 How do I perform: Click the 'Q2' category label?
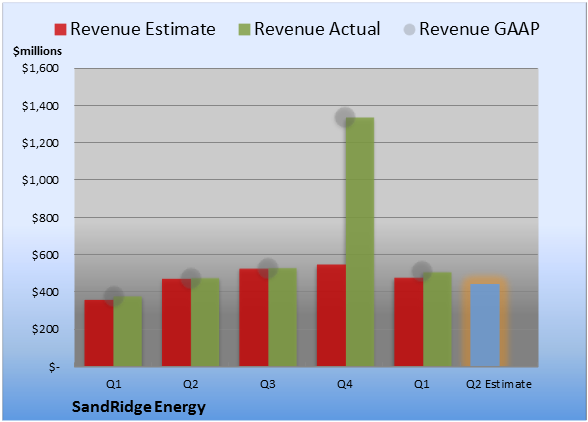190,384
